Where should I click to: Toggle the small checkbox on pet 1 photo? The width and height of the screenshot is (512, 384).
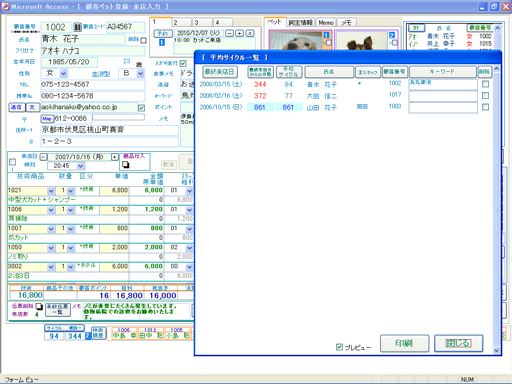[x=328, y=43]
